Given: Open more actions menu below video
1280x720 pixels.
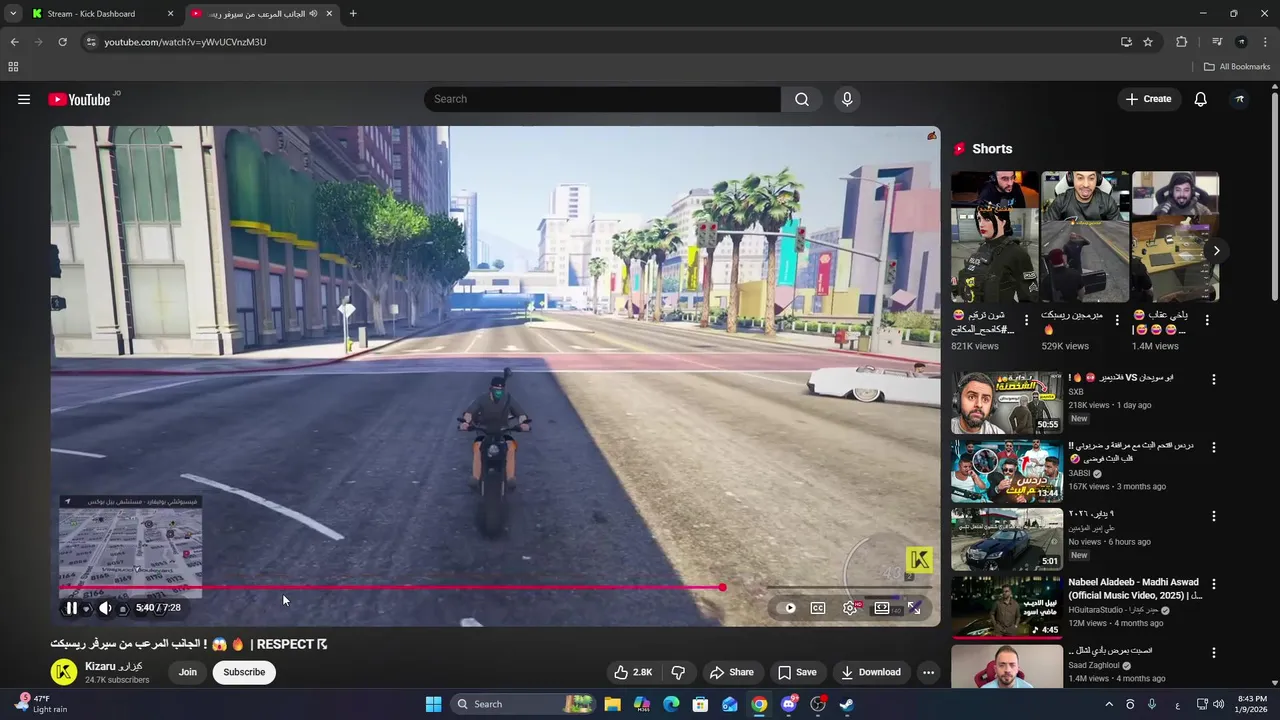Looking at the screenshot, I should (x=928, y=672).
